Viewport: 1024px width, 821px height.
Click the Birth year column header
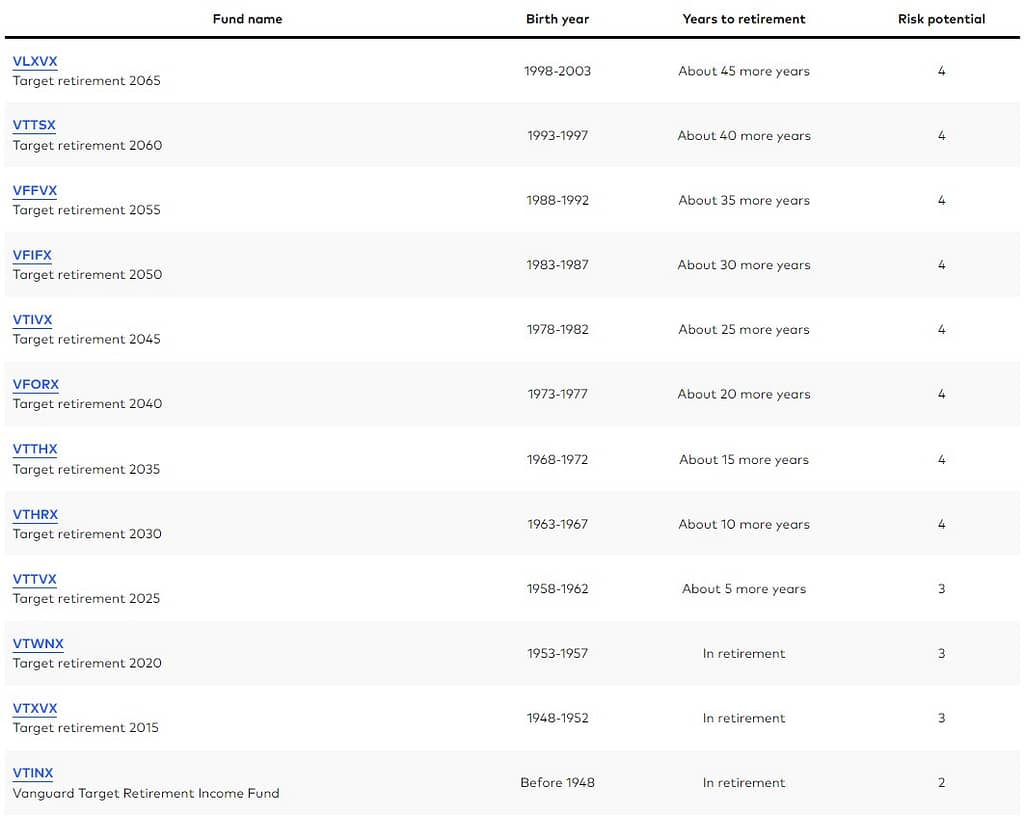557,19
